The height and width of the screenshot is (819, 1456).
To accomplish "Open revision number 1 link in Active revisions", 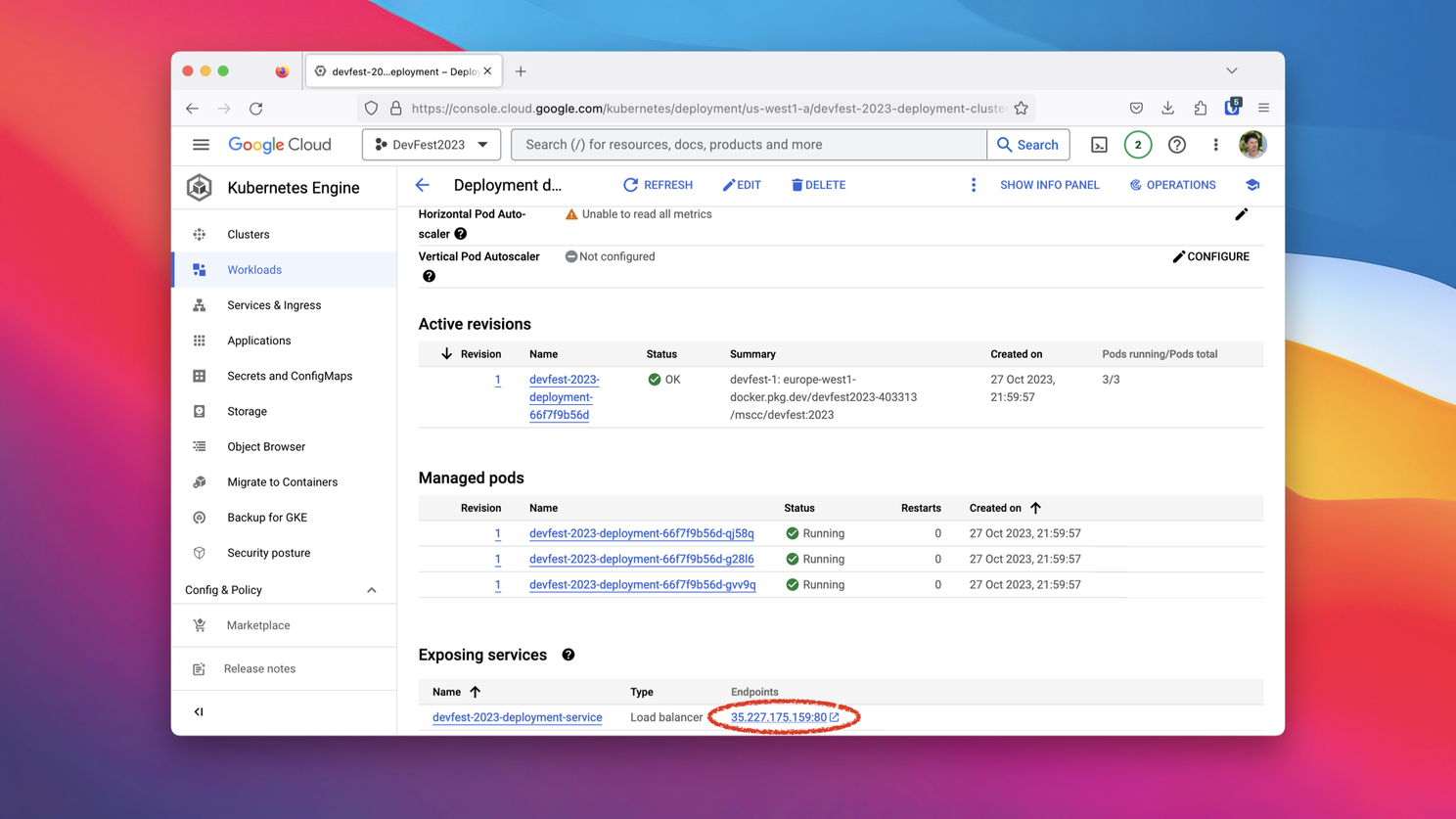I will tap(497, 380).
